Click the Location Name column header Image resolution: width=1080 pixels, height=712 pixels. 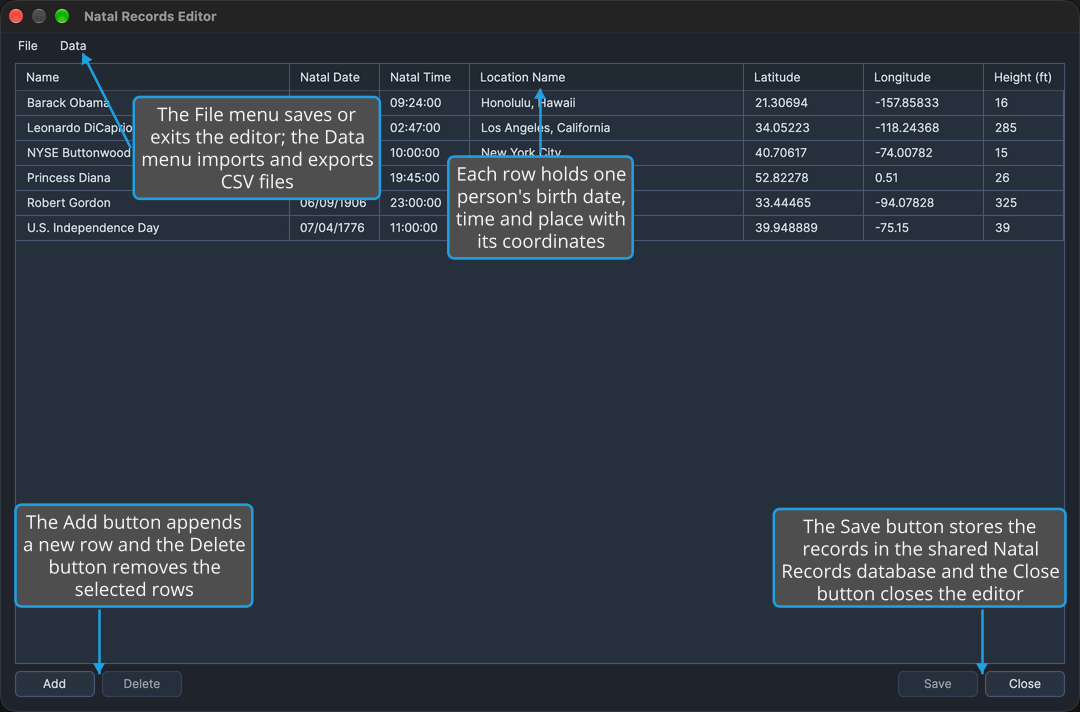point(606,77)
